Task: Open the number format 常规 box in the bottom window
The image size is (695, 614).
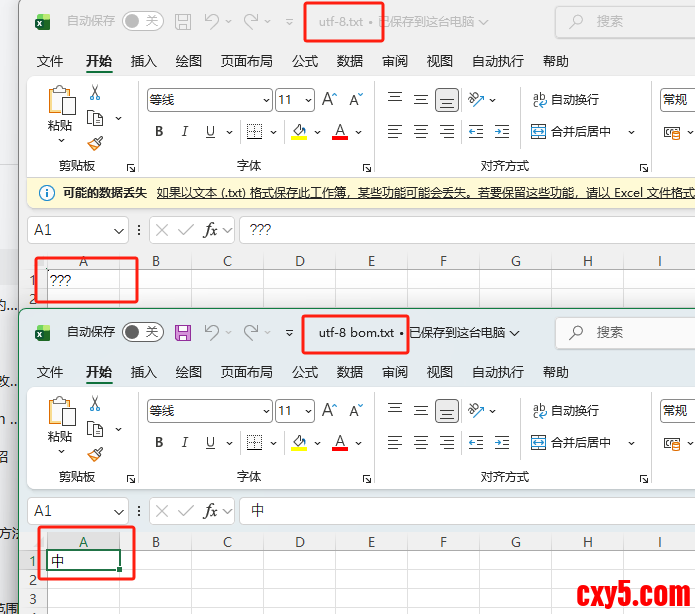Action: [677, 411]
